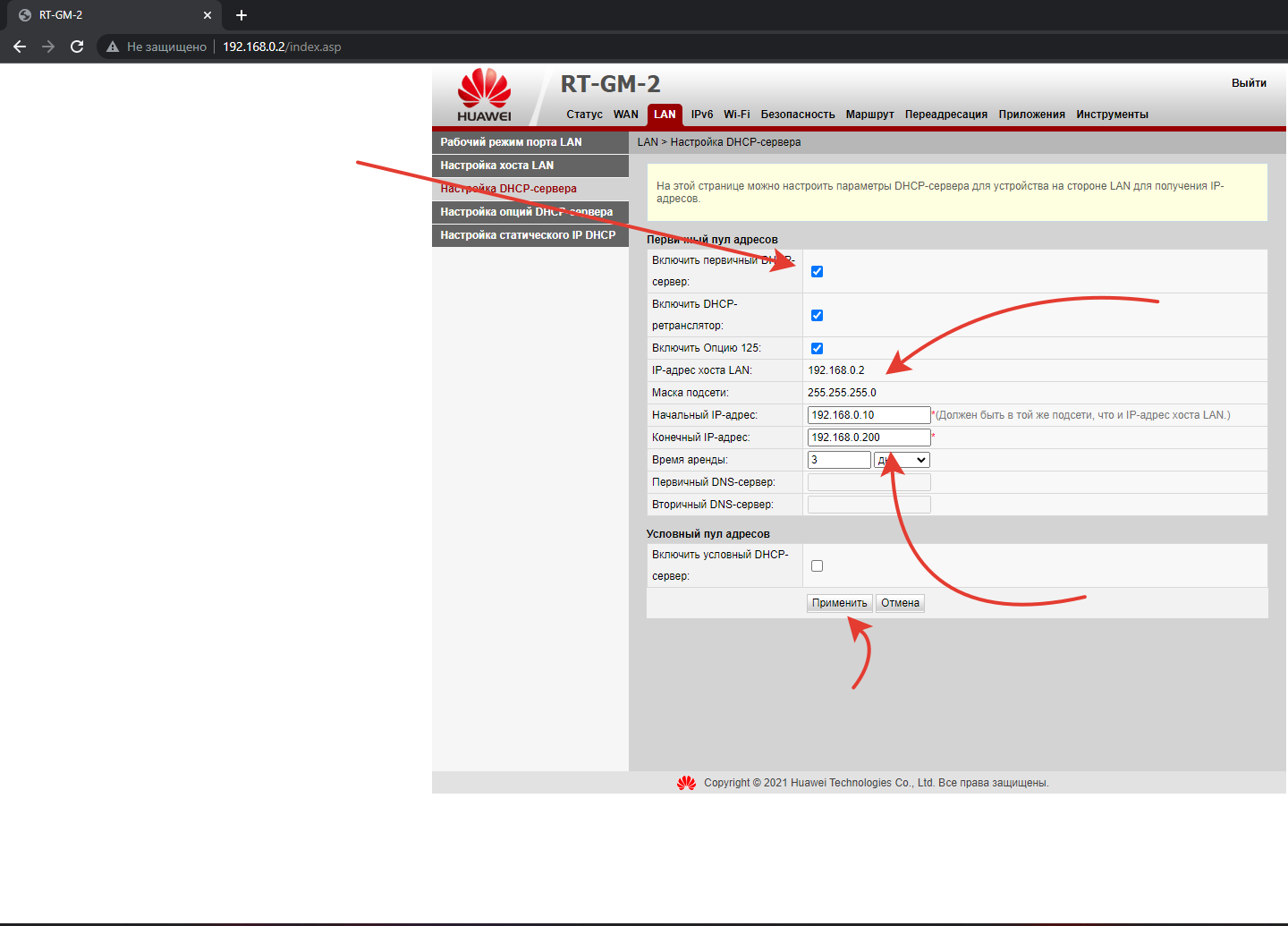Click the starting IP address field
The image size is (1288, 926).
pyautogui.click(x=869, y=415)
